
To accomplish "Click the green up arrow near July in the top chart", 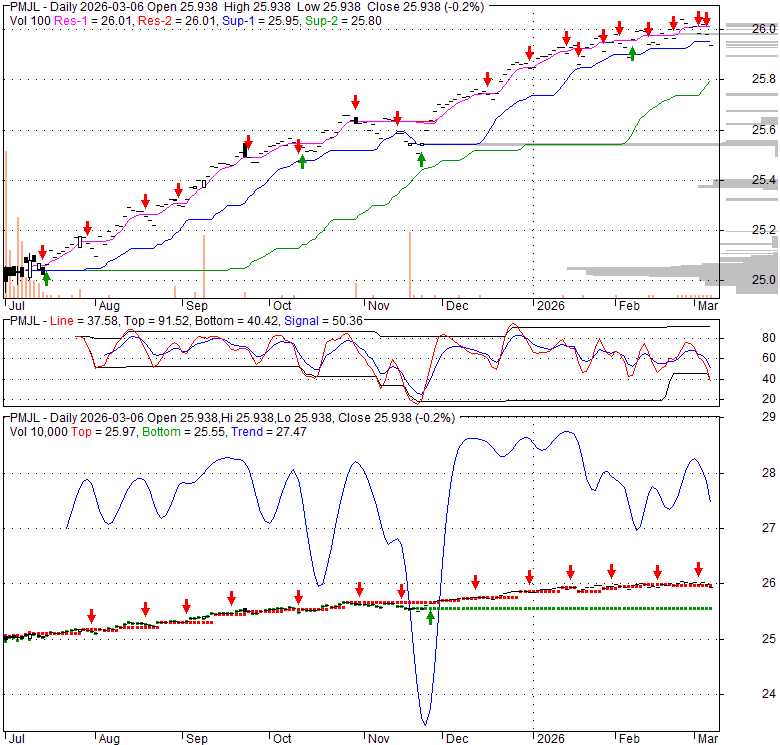I will 46,279.
